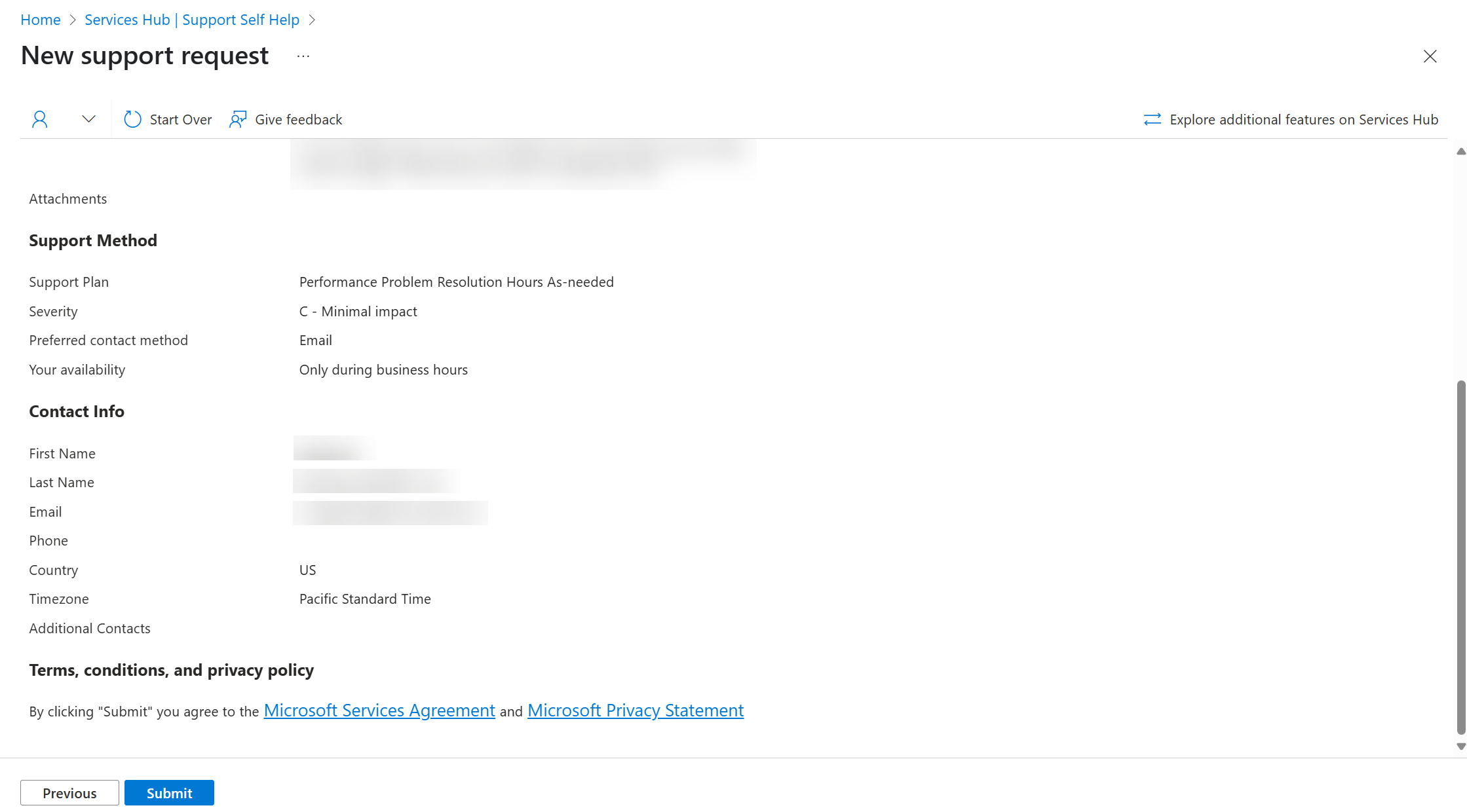Select the Services Hub Support Self Help tab

coord(191,18)
